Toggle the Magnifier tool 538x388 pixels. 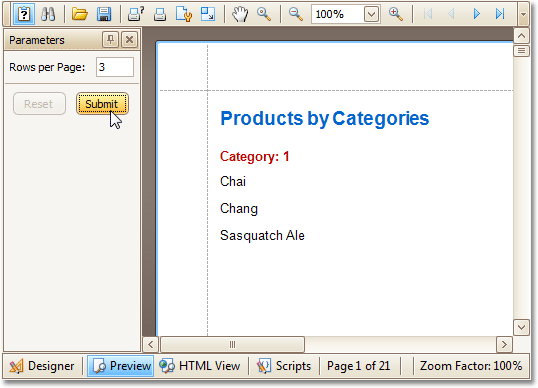(x=264, y=14)
